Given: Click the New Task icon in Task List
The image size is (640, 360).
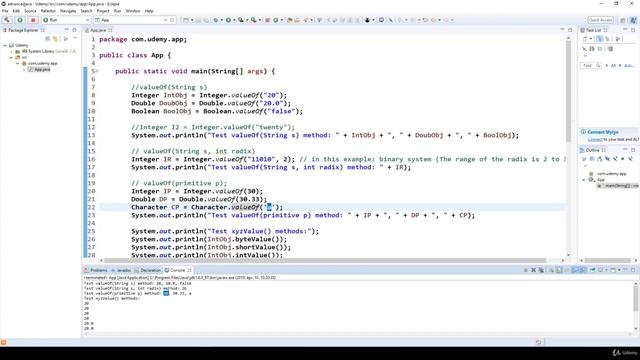Looking at the screenshot, I should [585, 39].
